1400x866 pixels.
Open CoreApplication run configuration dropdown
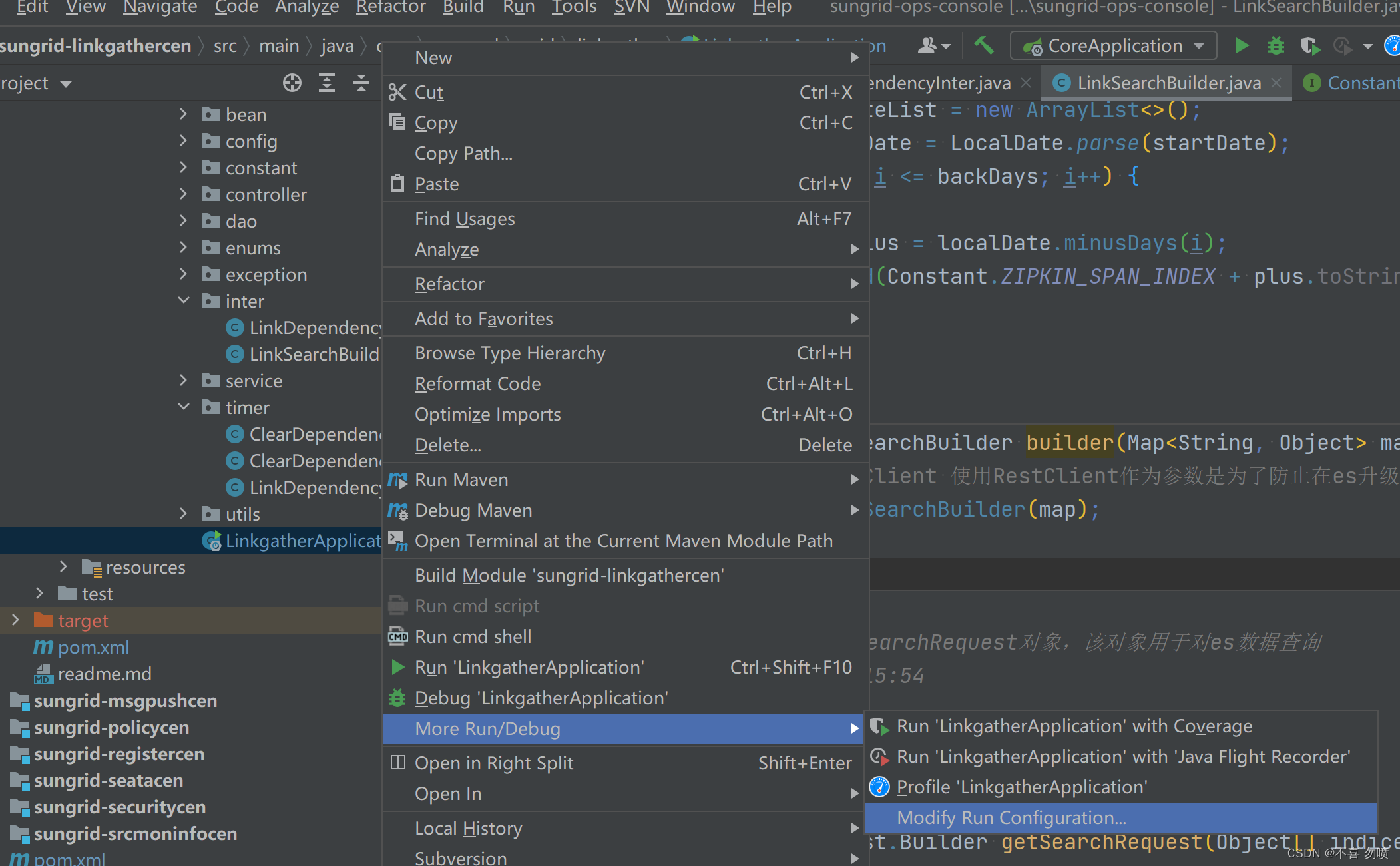point(1114,46)
